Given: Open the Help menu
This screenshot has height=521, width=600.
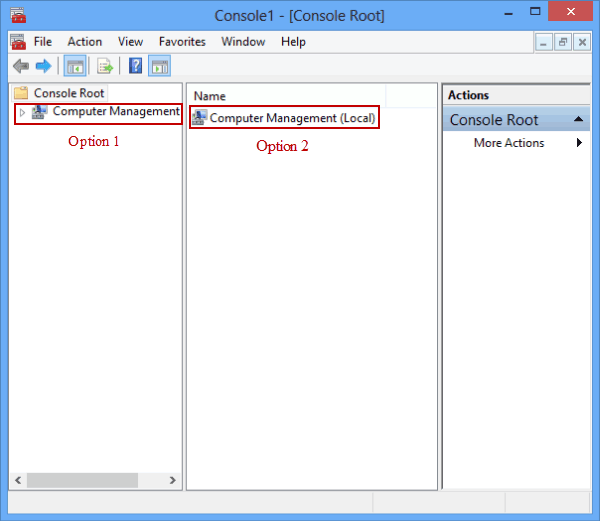Looking at the screenshot, I should point(293,41).
